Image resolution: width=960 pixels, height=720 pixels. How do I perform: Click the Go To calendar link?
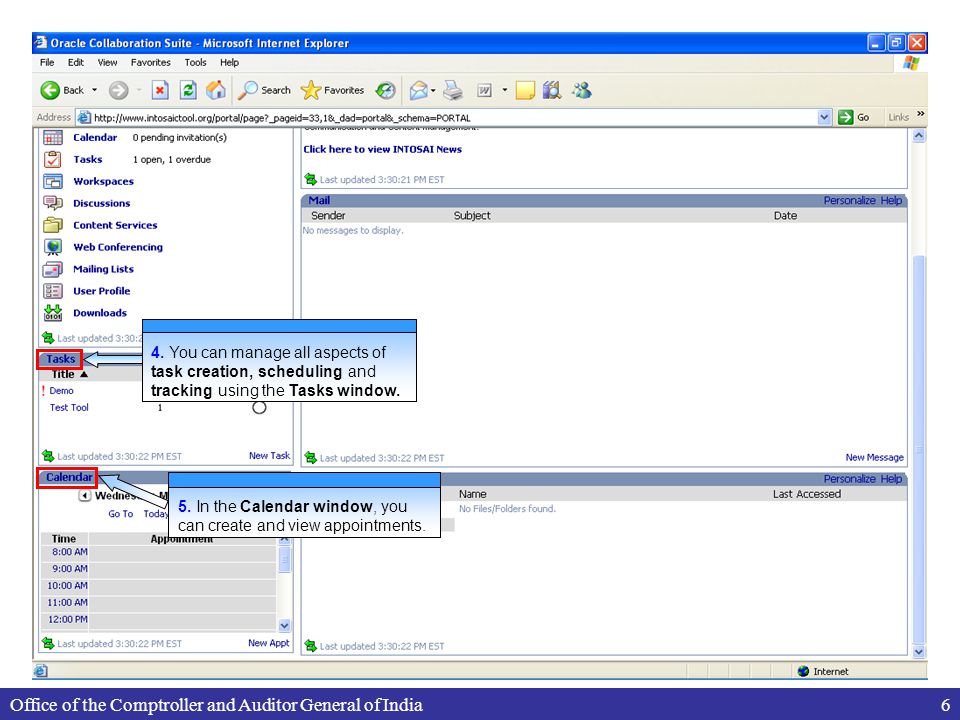(x=121, y=514)
